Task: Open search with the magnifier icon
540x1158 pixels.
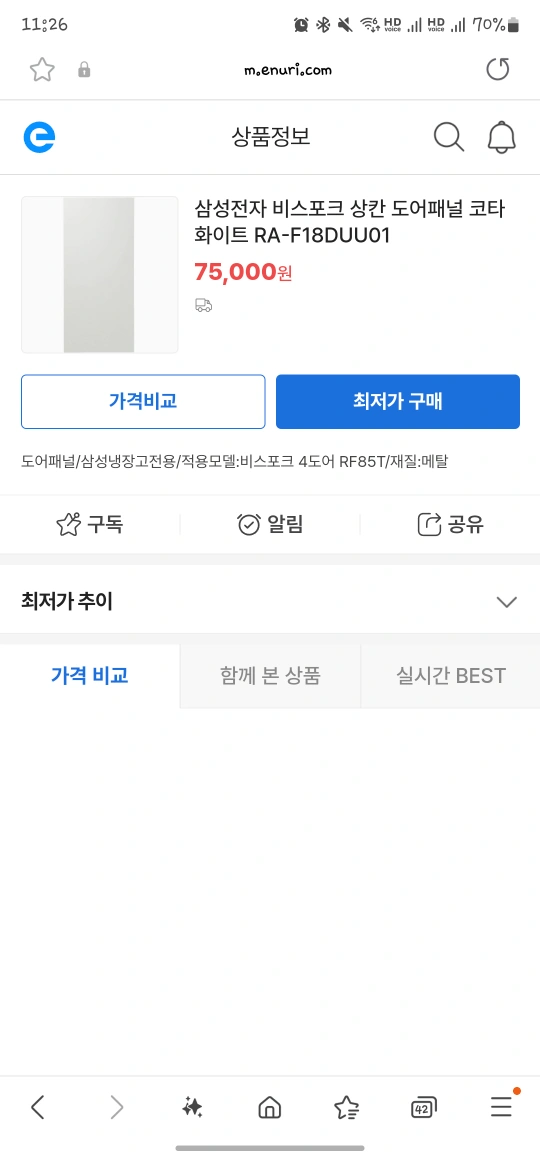Action: [x=448, y=137]
